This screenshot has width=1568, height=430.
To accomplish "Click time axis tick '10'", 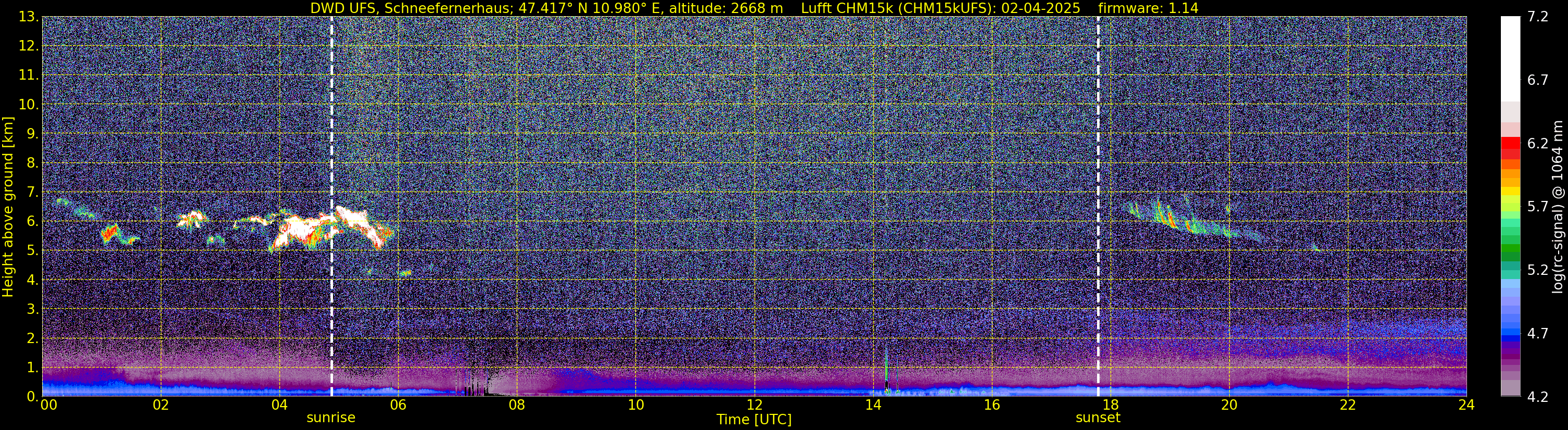I will point(635,405).
